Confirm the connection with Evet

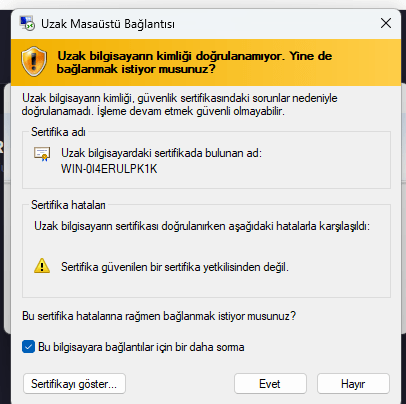[x=270, y=384]
